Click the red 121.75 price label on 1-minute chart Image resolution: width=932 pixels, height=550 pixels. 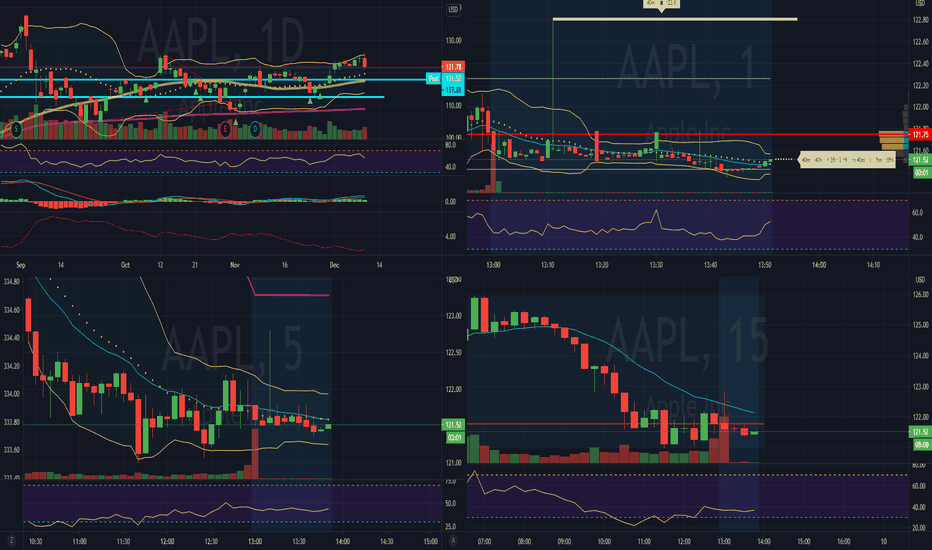pyautogui.click(x=920, y=135)
